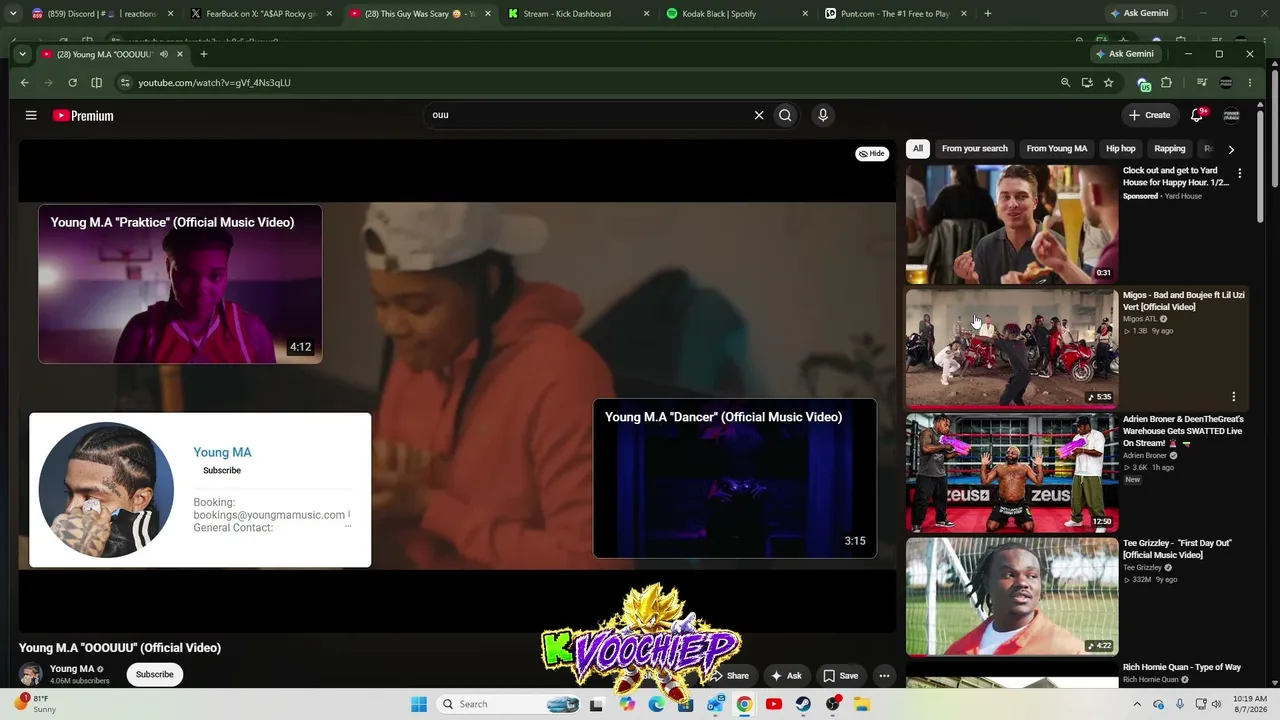
Task: Open the Windows Start menu
Action: (418, 704)
